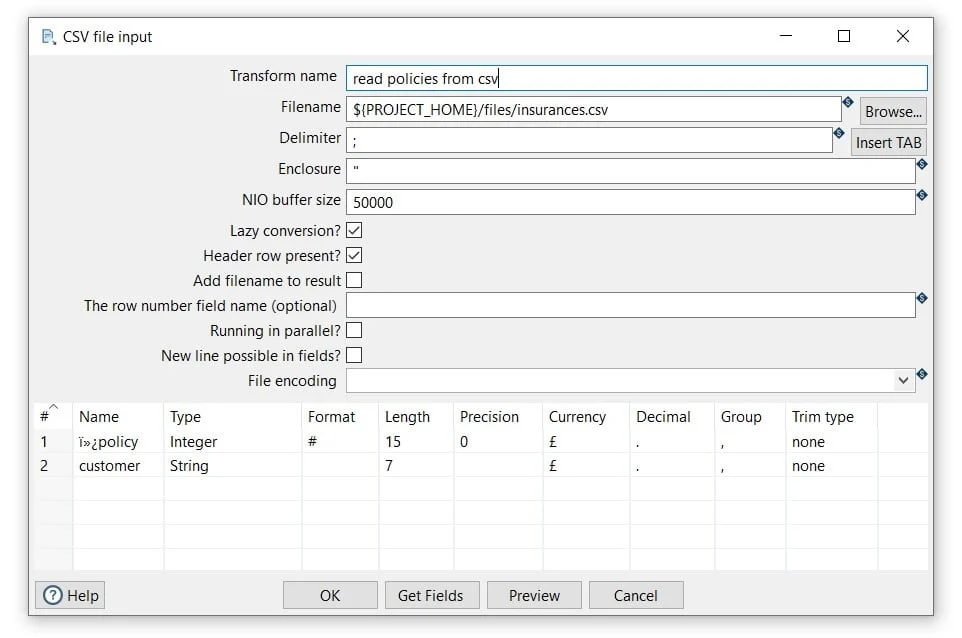This screenshot has height=638, width=962.
Task: Open variable picker for File encoding
Action: pyautogui.click(x=923, y=374)
